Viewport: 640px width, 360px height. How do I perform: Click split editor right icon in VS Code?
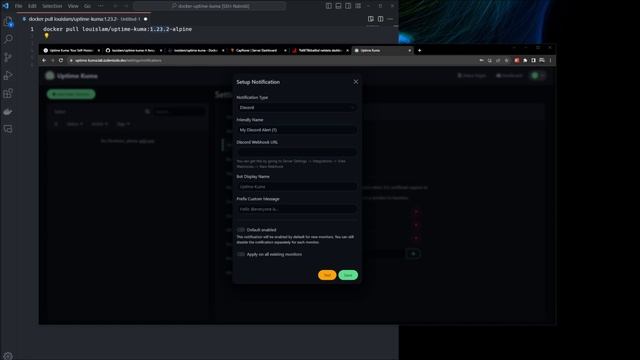click(380, 19)
